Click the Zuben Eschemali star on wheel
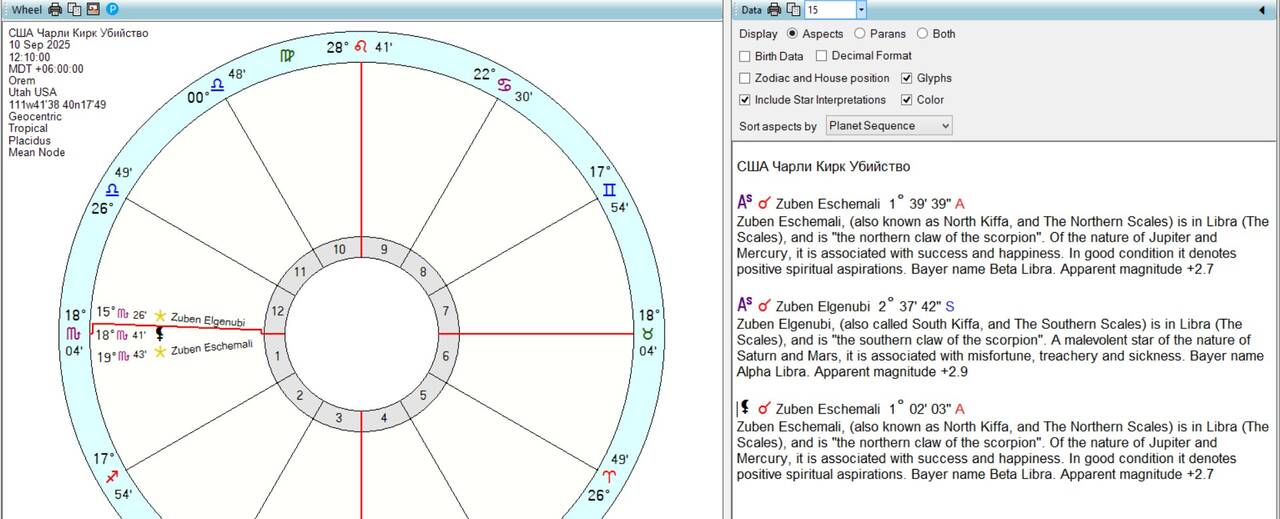1280x519 pixels. [x=160, y=351]
